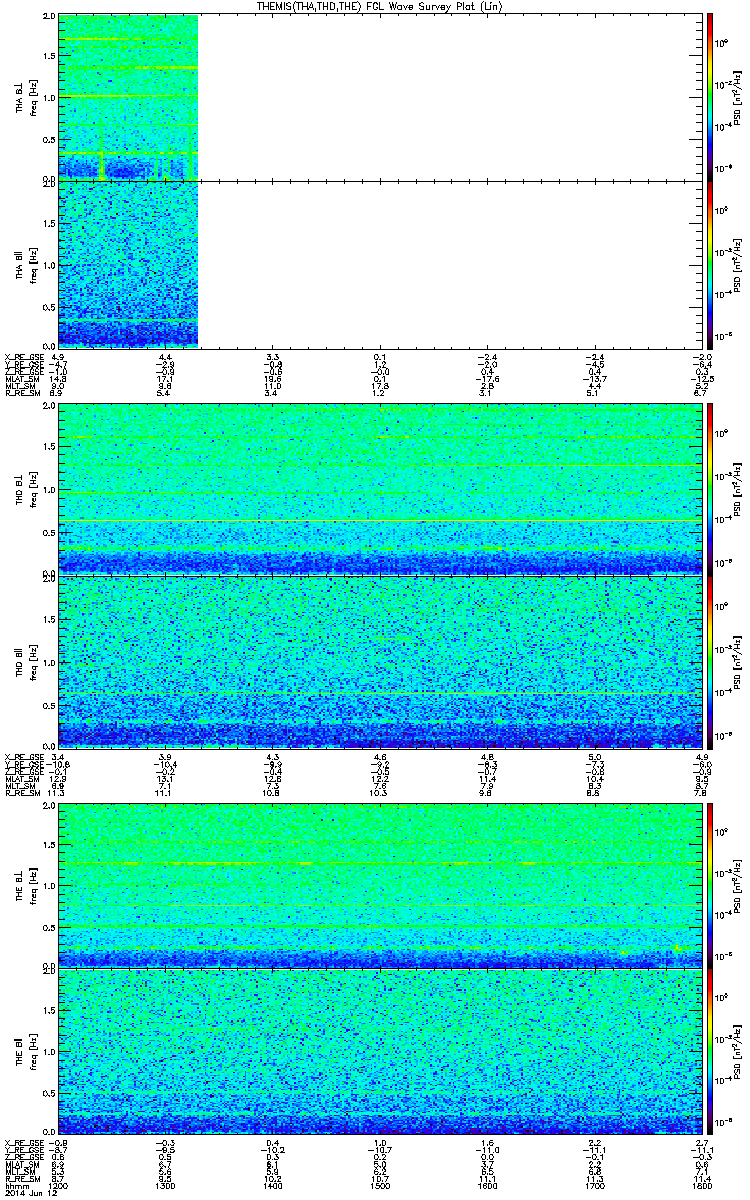The width and height of the screenshot is (750, 1200).
Task: Click the PSD color bar beside THA B-parallel panel
Action: coord(710,264)
